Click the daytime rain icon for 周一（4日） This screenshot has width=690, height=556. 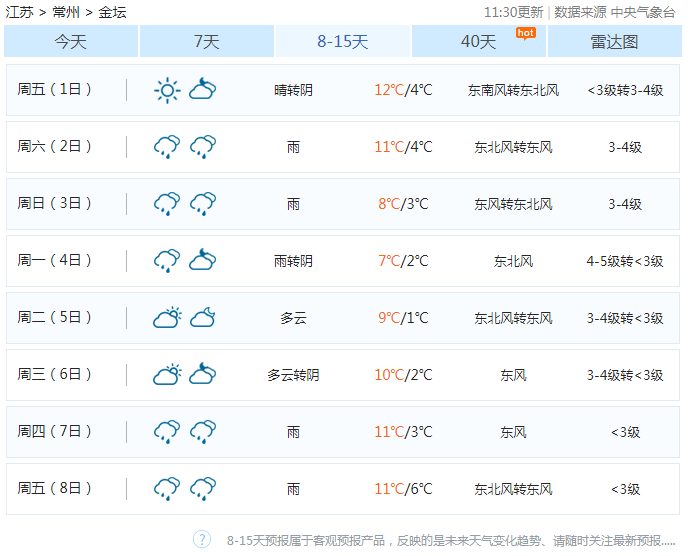167,261
